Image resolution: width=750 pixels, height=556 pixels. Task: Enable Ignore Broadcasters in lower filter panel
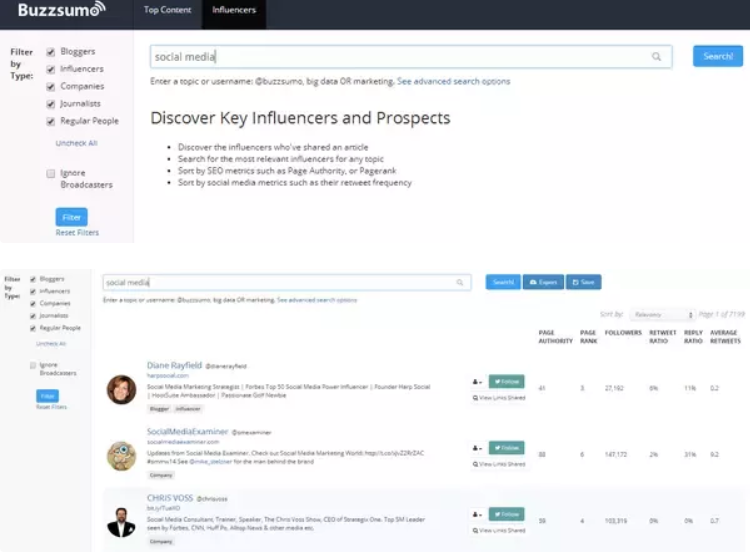pyautogui.click(x=33, y=365)
